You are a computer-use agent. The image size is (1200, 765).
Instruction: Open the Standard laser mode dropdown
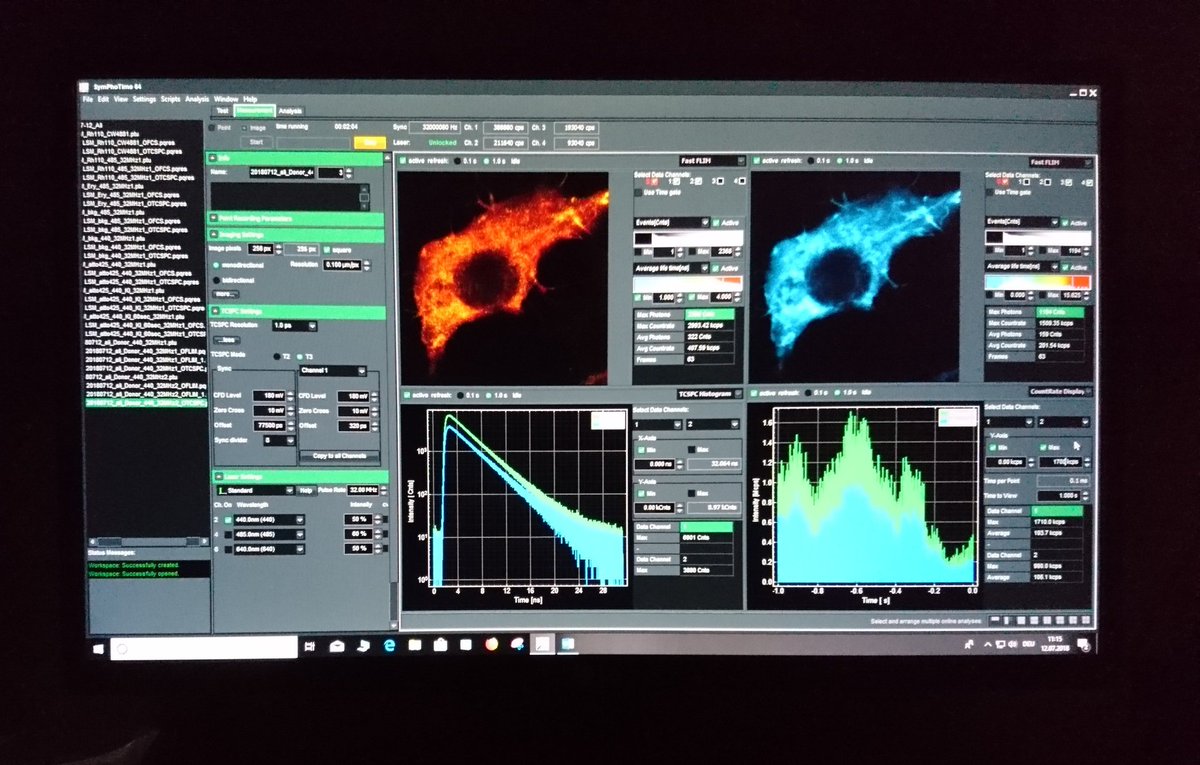click(x=254, y=490)
